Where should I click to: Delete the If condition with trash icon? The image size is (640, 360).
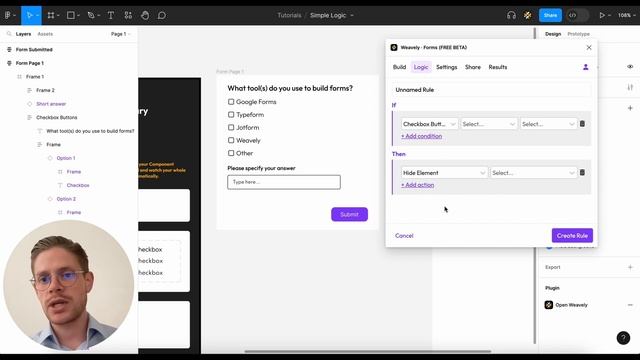(582, 124)
